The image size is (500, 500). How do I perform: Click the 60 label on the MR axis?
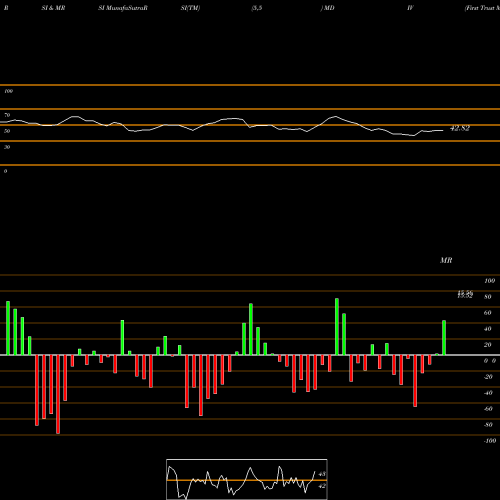pos(488,313)
